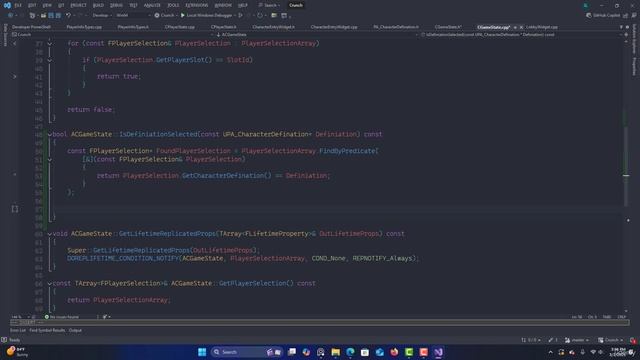Open the Window menu

(223, 5)
